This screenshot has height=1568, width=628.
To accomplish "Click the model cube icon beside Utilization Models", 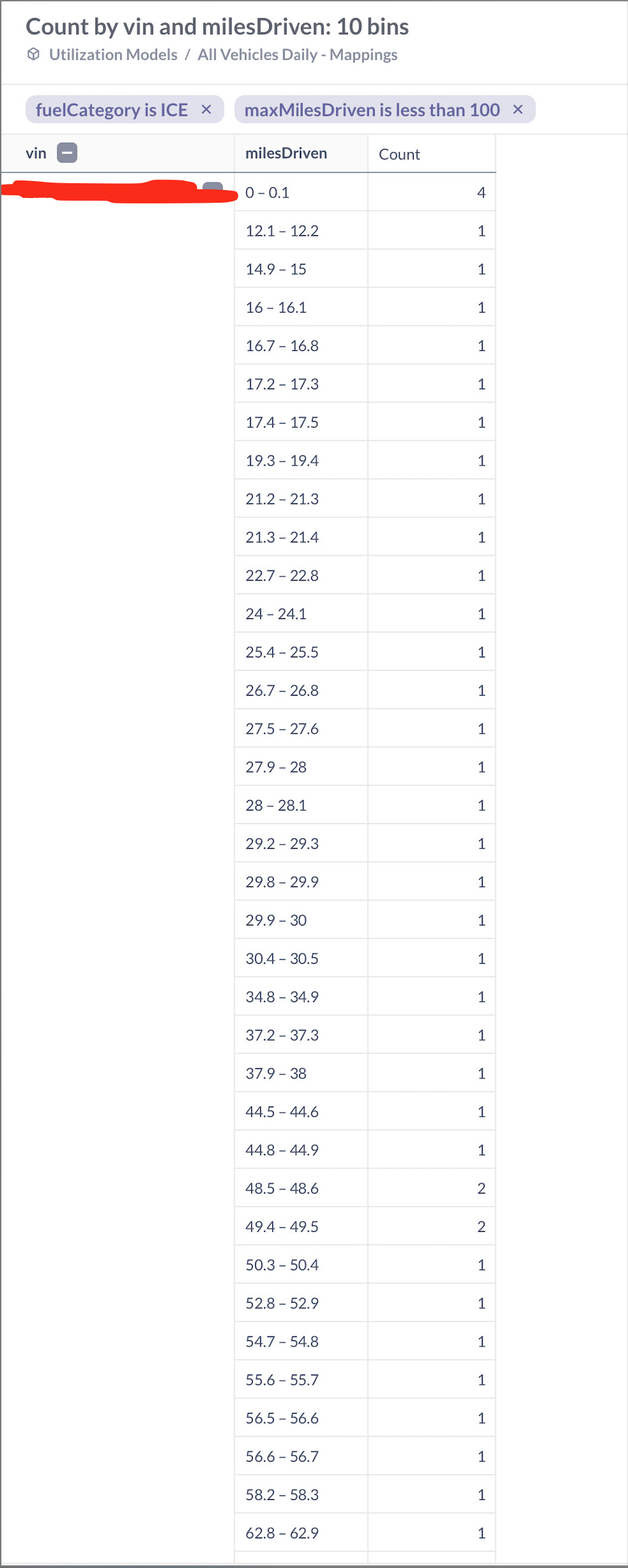I will (x=33, y=55).
